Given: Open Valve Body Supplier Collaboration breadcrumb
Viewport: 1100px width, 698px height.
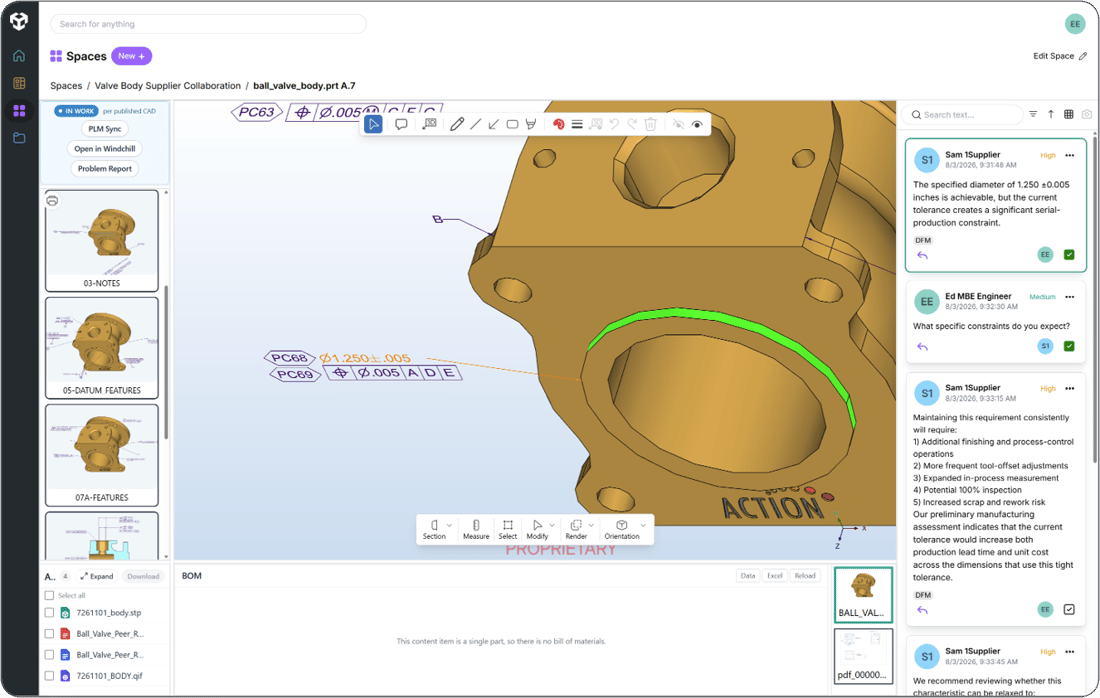Looking at the screenshot, I should pos(168,86).
